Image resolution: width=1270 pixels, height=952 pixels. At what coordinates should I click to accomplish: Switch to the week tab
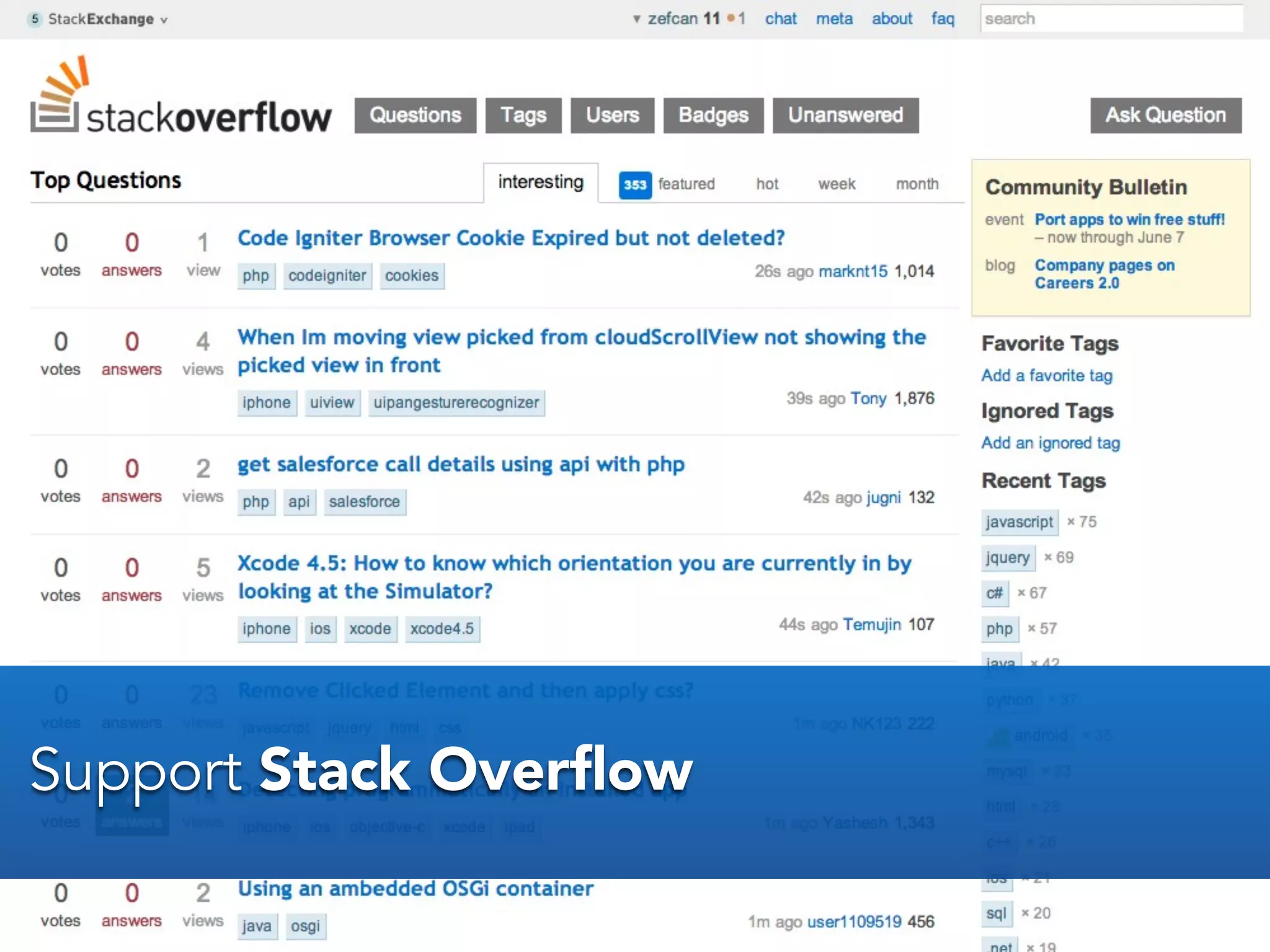(x=837, y=184)
